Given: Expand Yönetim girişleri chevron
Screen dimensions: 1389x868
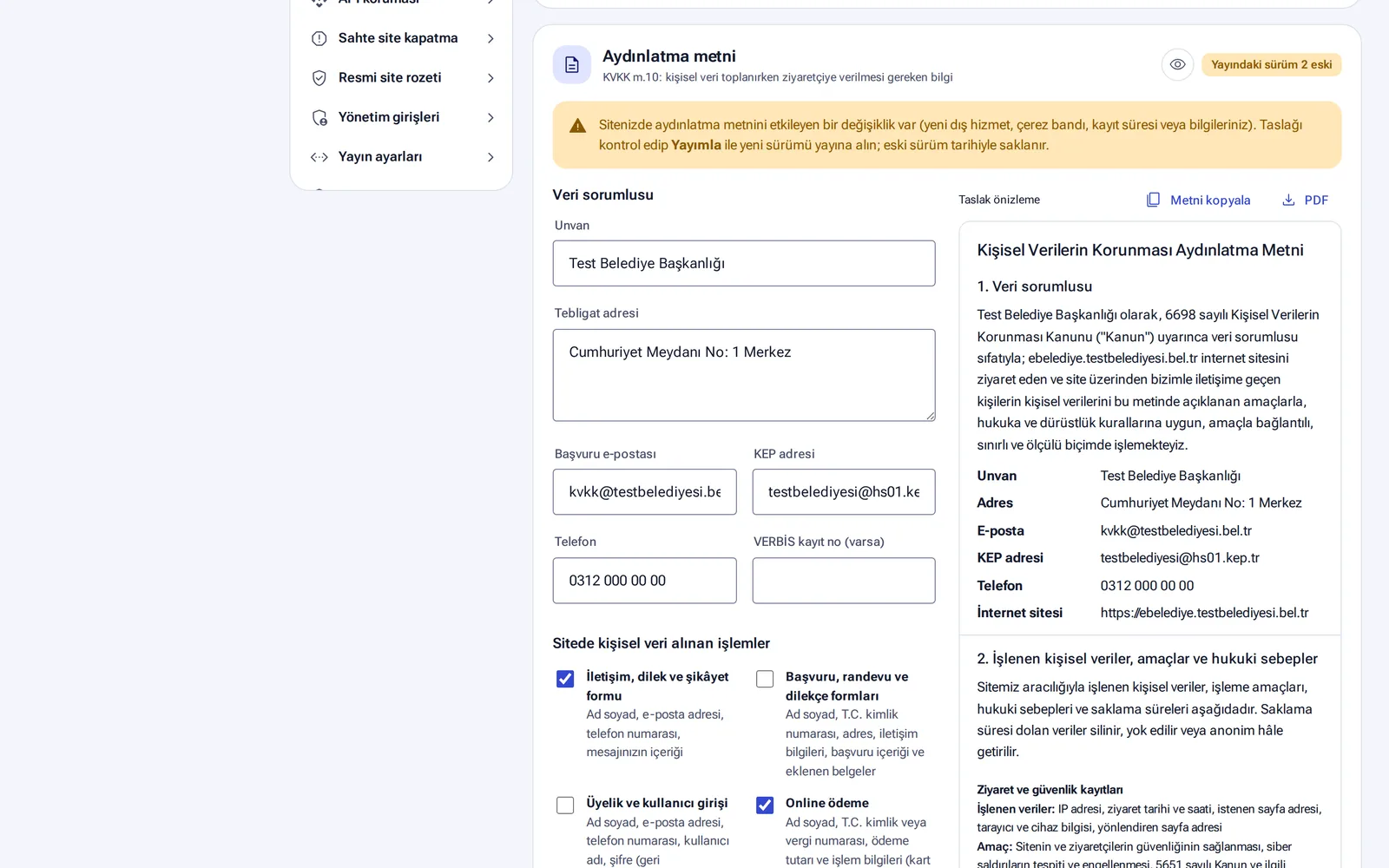Looking at the screenshot, I should point(490,117).
